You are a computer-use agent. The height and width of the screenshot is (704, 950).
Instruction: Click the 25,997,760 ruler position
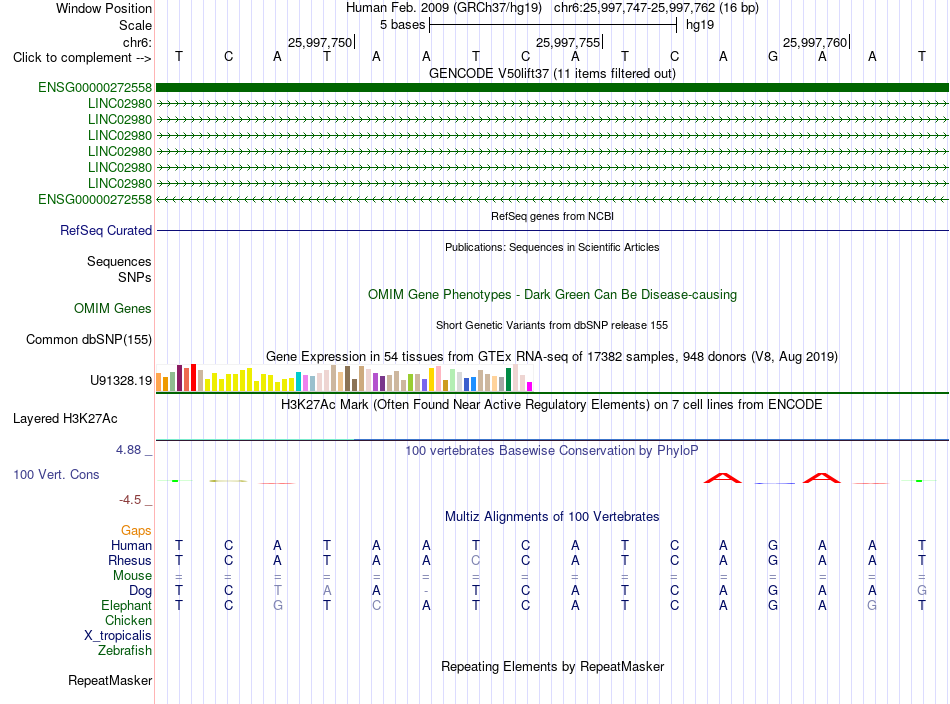[x=815, y=42]
